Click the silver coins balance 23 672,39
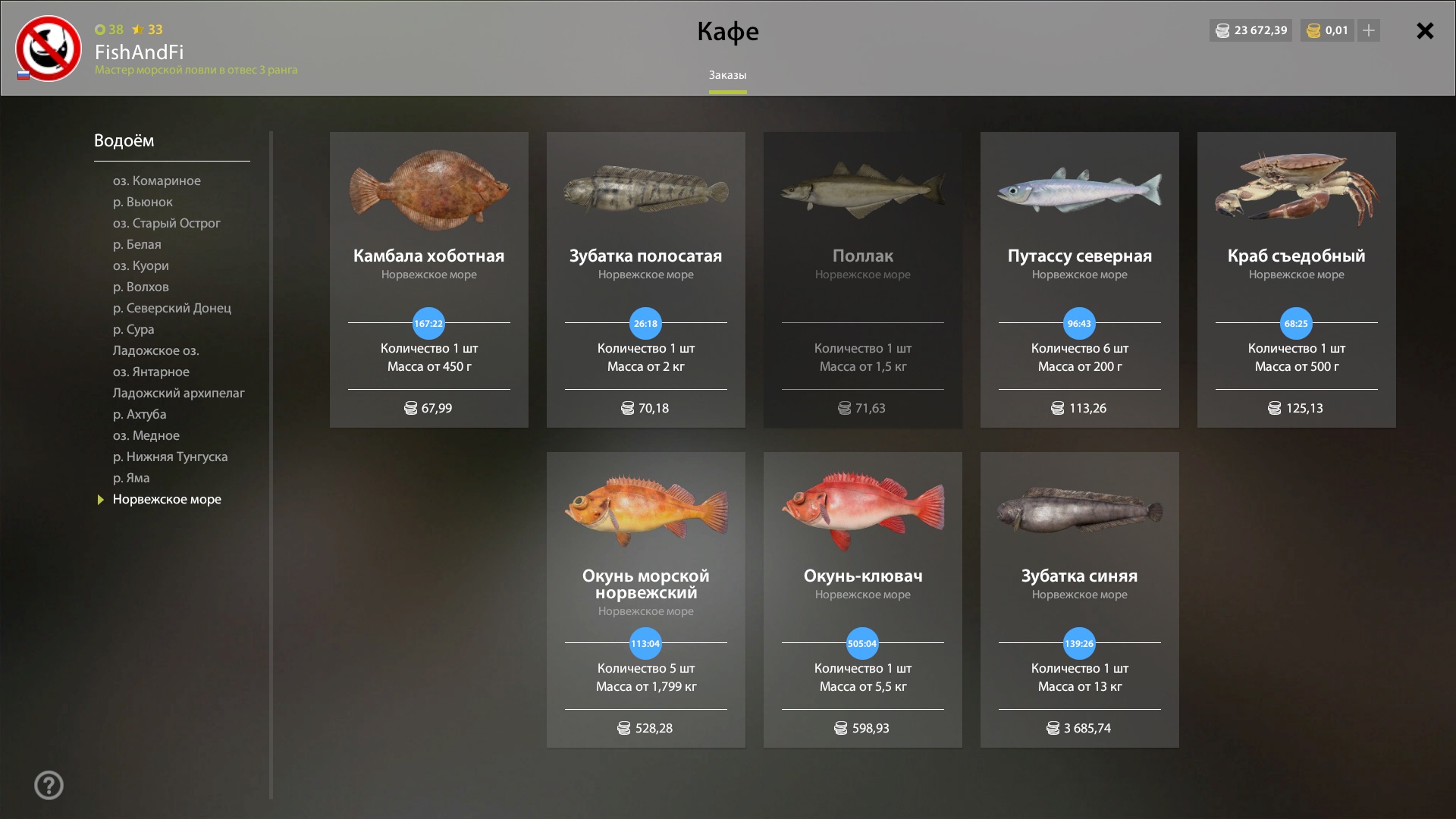The height and width of the screenshot is (819, 1456). tap(1250, 30)
